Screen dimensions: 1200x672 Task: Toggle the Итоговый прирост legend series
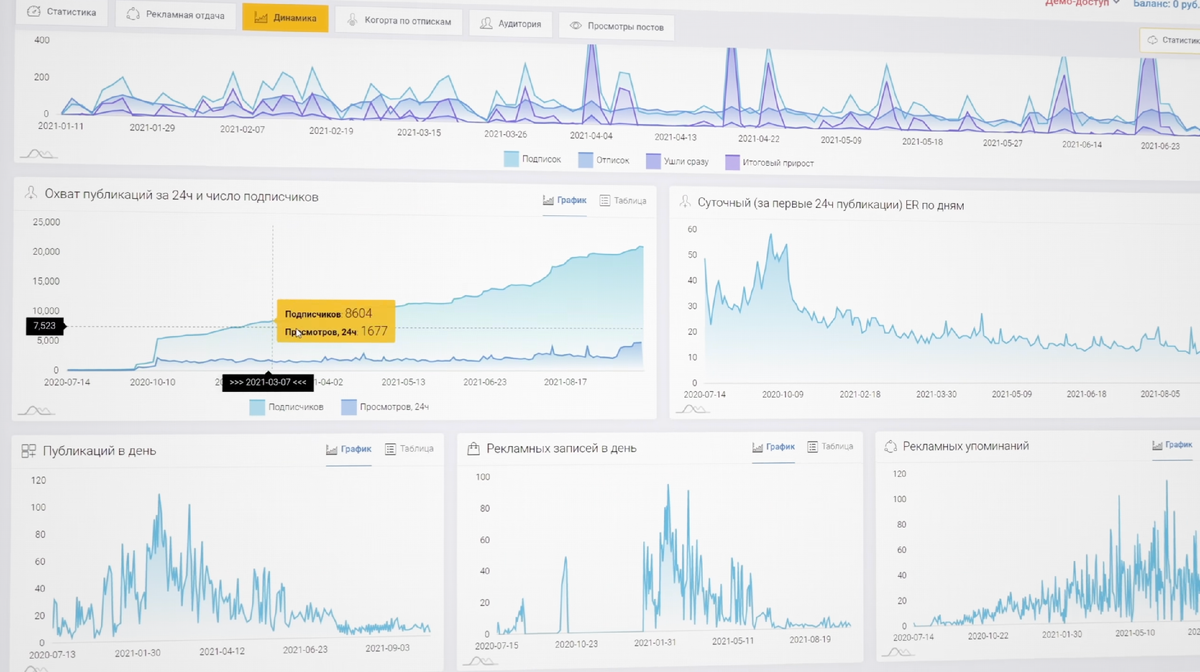coord(769,162)
